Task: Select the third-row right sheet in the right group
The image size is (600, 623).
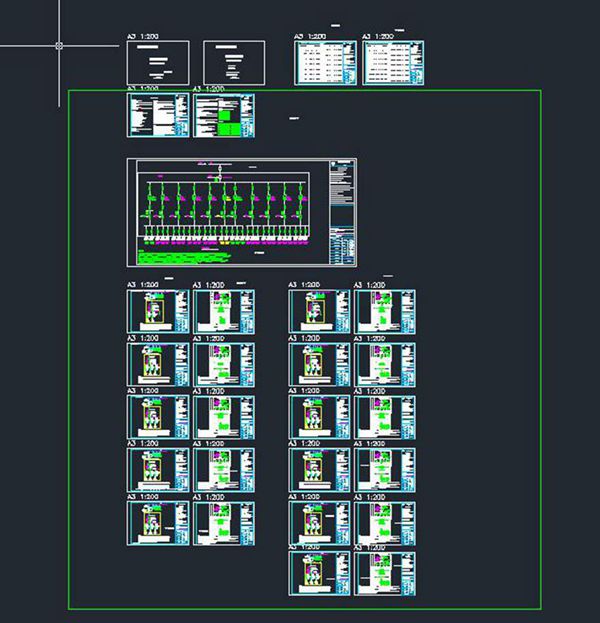Action: [385, 417]
